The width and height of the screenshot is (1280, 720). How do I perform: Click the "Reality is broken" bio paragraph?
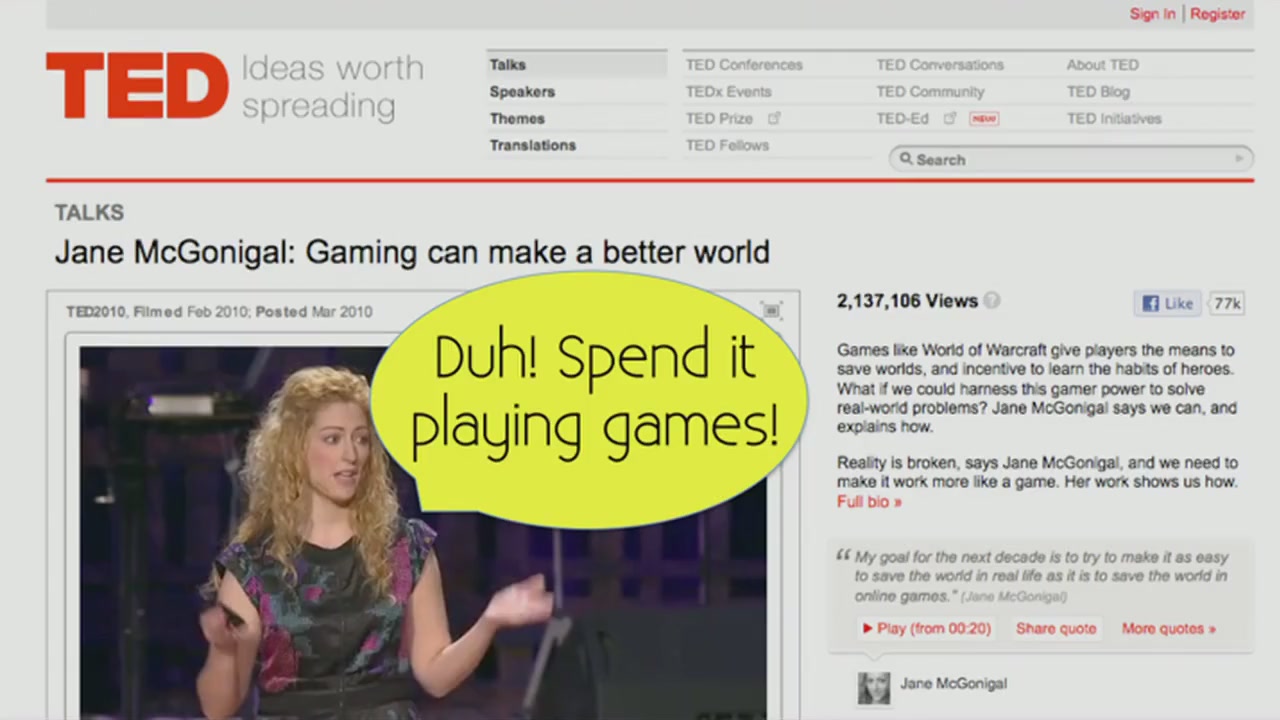coord(1037,472)
